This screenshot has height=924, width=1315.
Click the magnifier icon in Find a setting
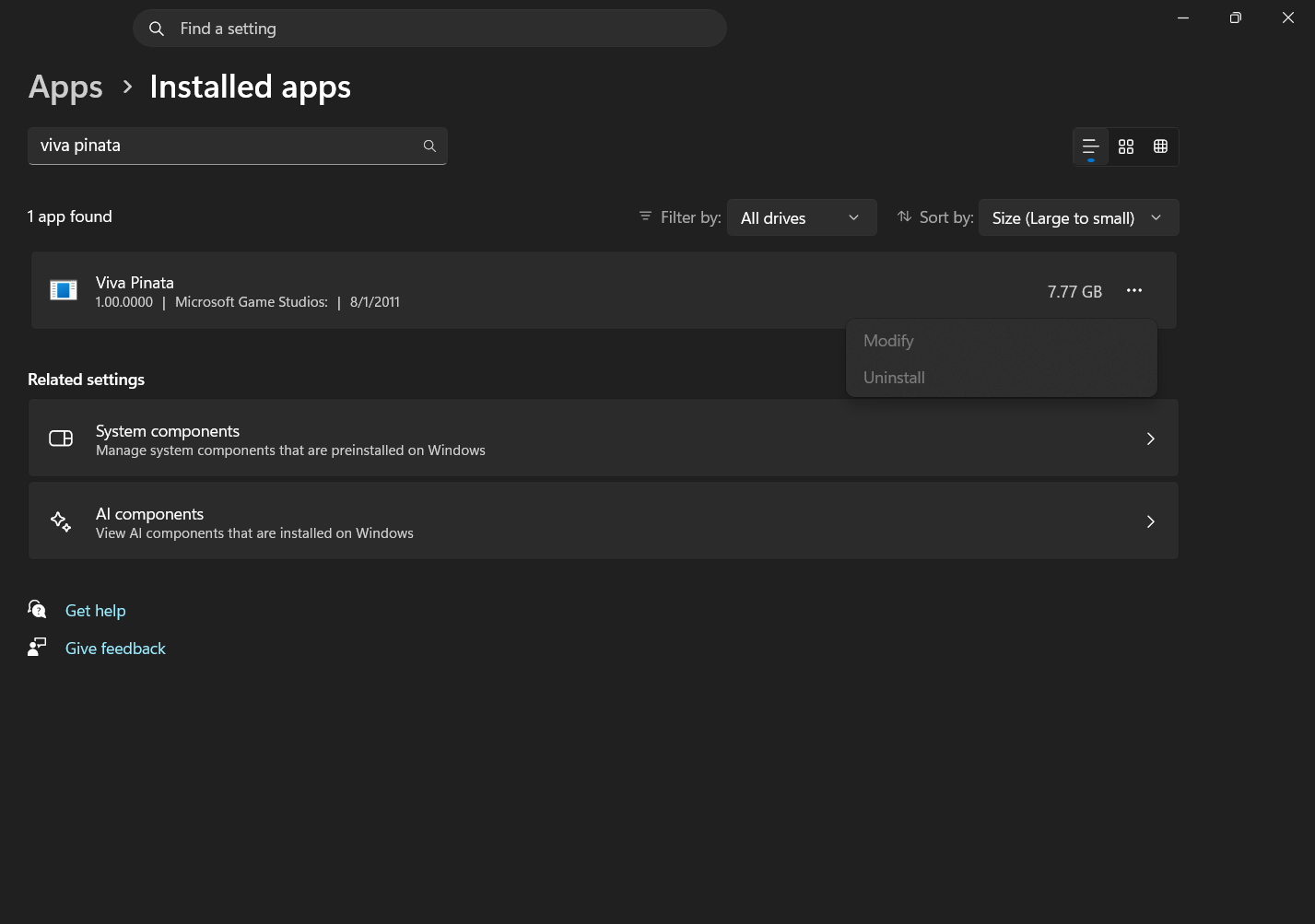[x=157, y=29]
